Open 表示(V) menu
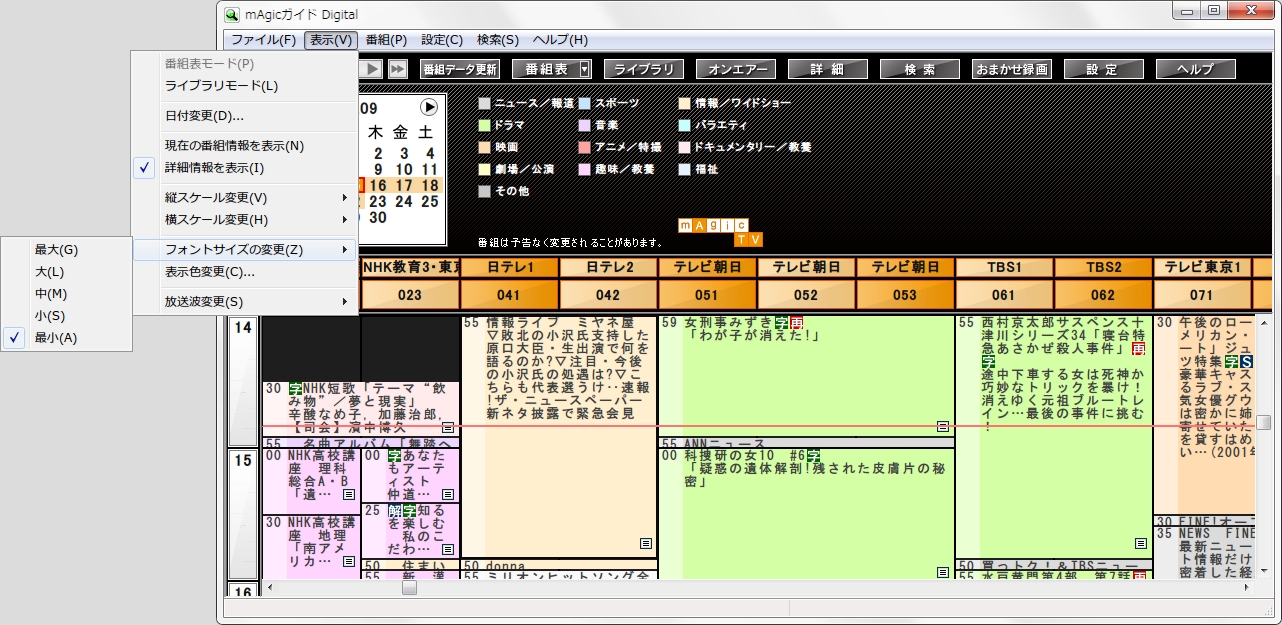This screenshot has width=1282, height=625. pyautogui.click(x=331, y=40)
